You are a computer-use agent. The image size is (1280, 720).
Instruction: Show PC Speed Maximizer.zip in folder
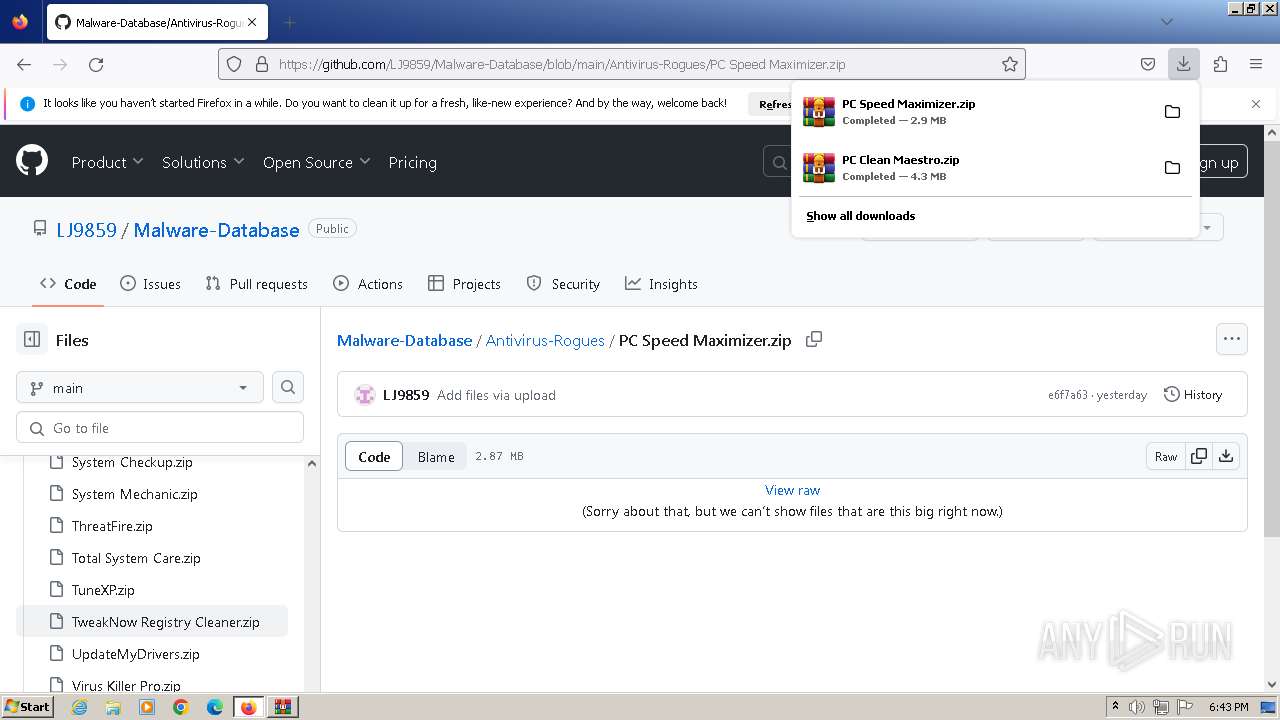click(x=1172, y=111)
